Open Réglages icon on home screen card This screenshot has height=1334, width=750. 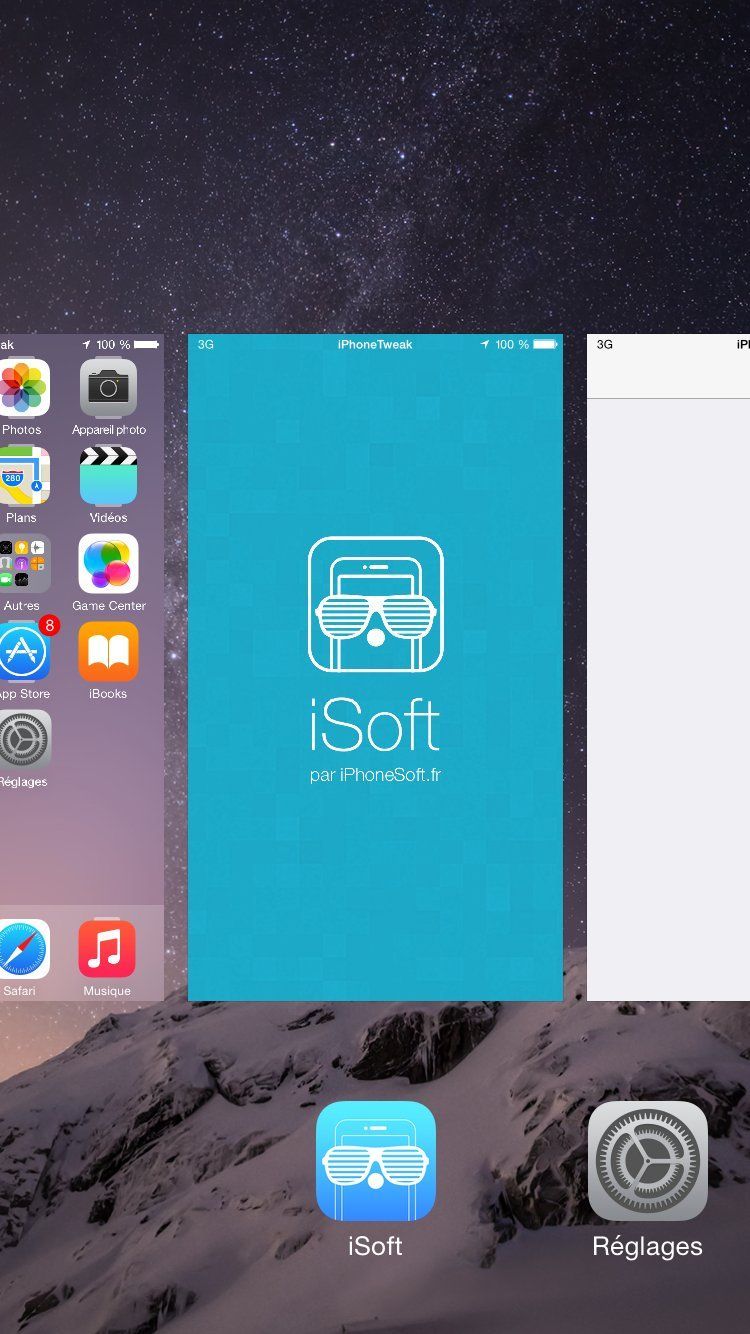23,740
